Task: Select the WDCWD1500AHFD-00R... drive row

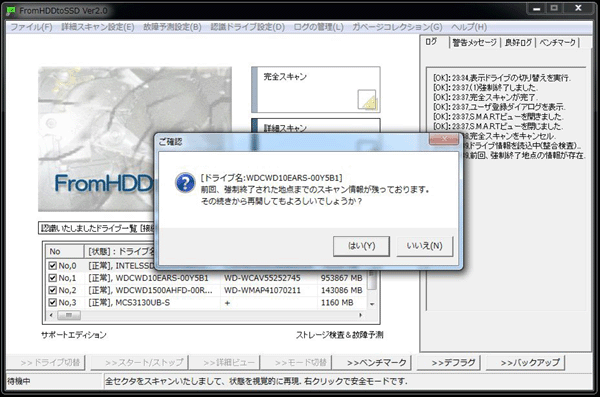Action: click(x=207, y=290)
